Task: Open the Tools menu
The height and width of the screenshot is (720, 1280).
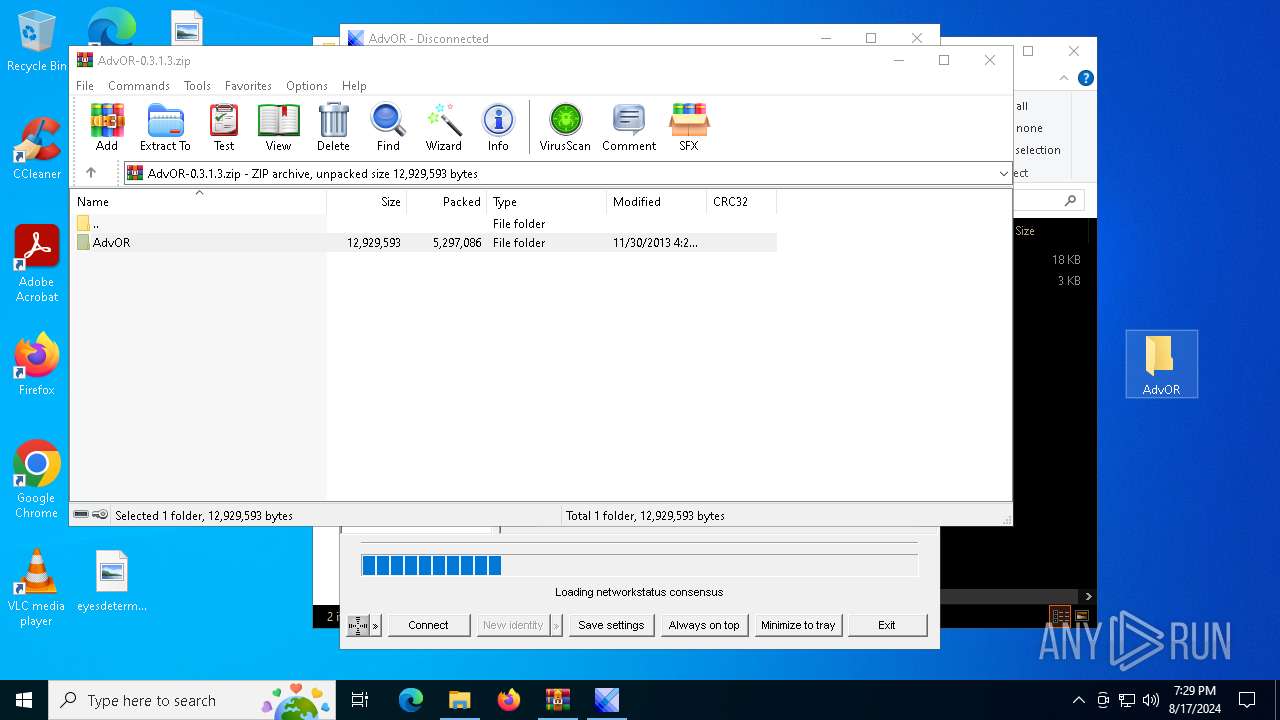Action: [x=197, y=86]
